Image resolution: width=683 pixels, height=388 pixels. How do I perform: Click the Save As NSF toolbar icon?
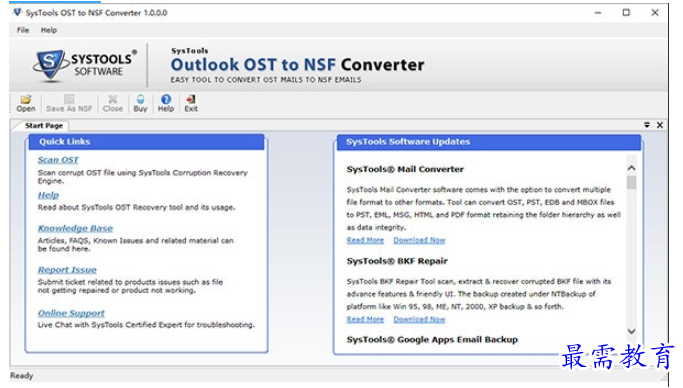(x=69, y=104)
